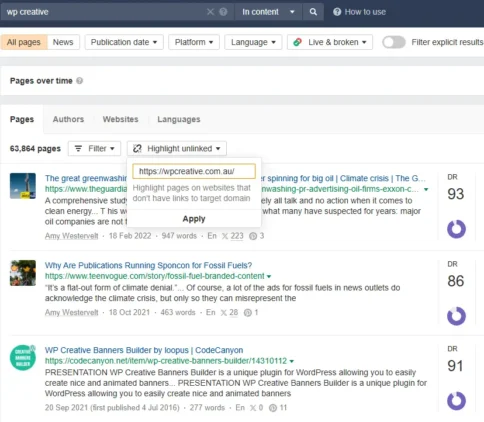This screenshot has width=484, height=422.
Task: Apply the highlight unlinked domain
Action: click(194, 219)
